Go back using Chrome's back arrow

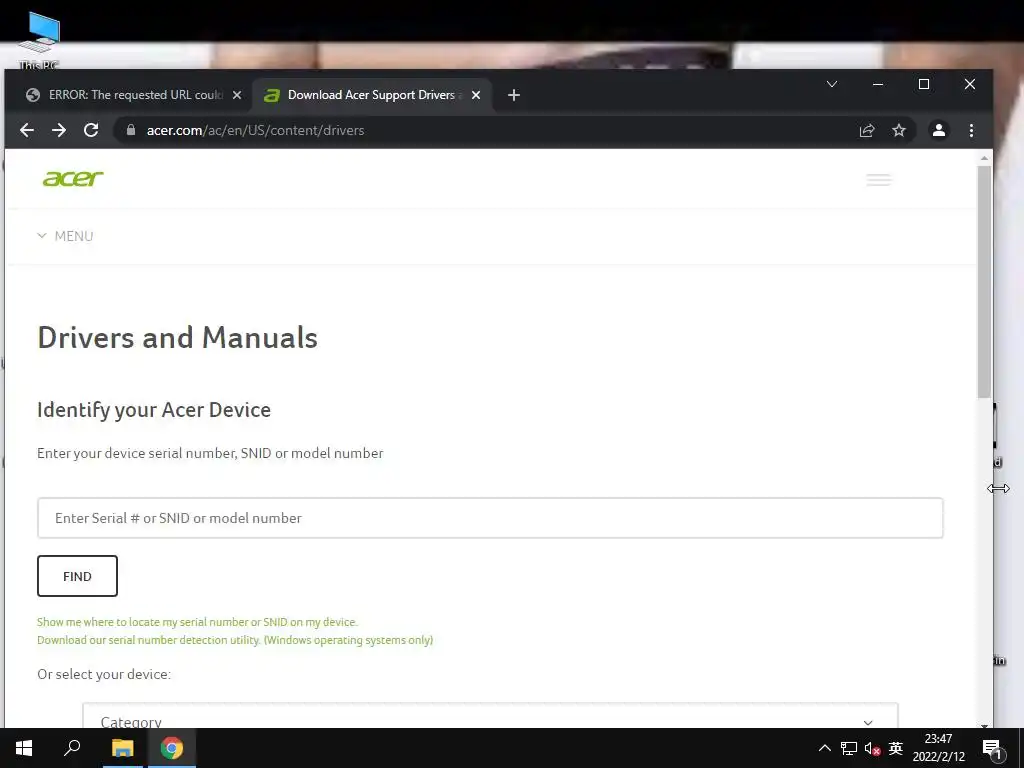click(x=27, y=130)
